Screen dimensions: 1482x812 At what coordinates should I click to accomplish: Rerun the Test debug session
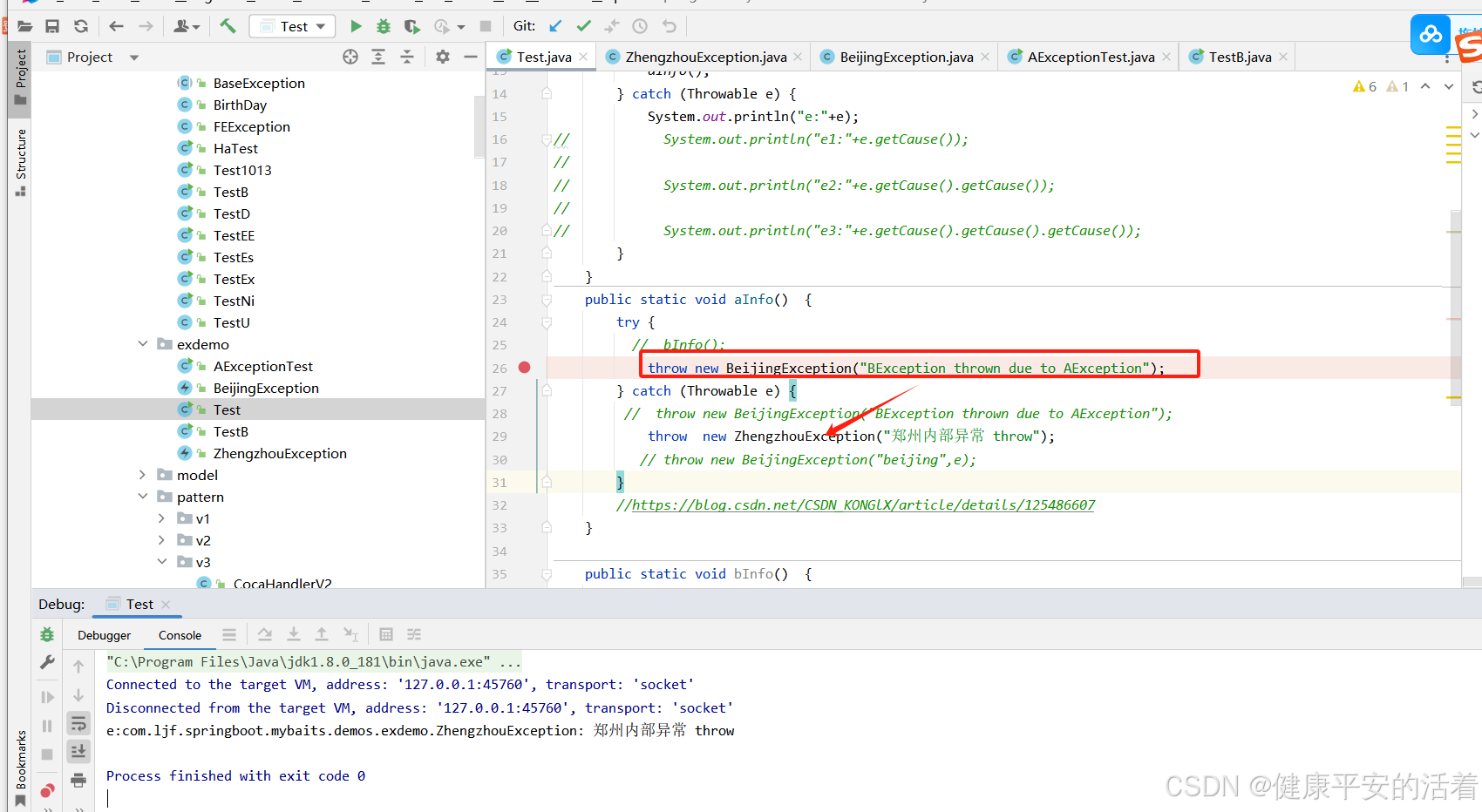[47, 634]
